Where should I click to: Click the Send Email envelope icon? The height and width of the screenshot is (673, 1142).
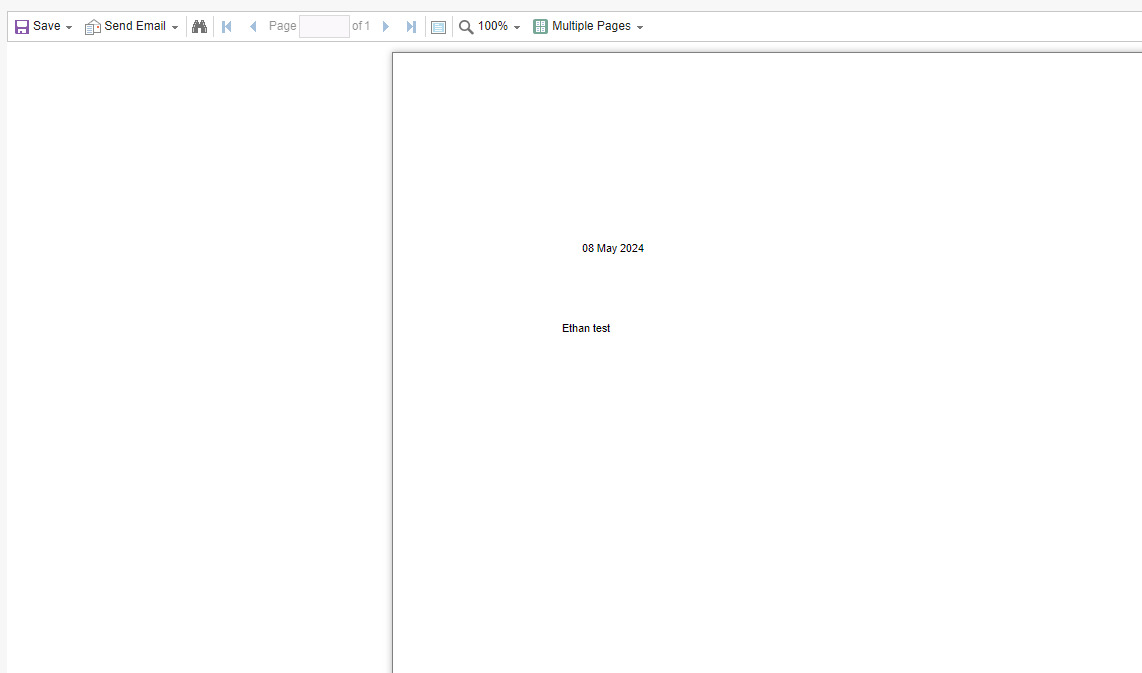click(x=92, y=27)
